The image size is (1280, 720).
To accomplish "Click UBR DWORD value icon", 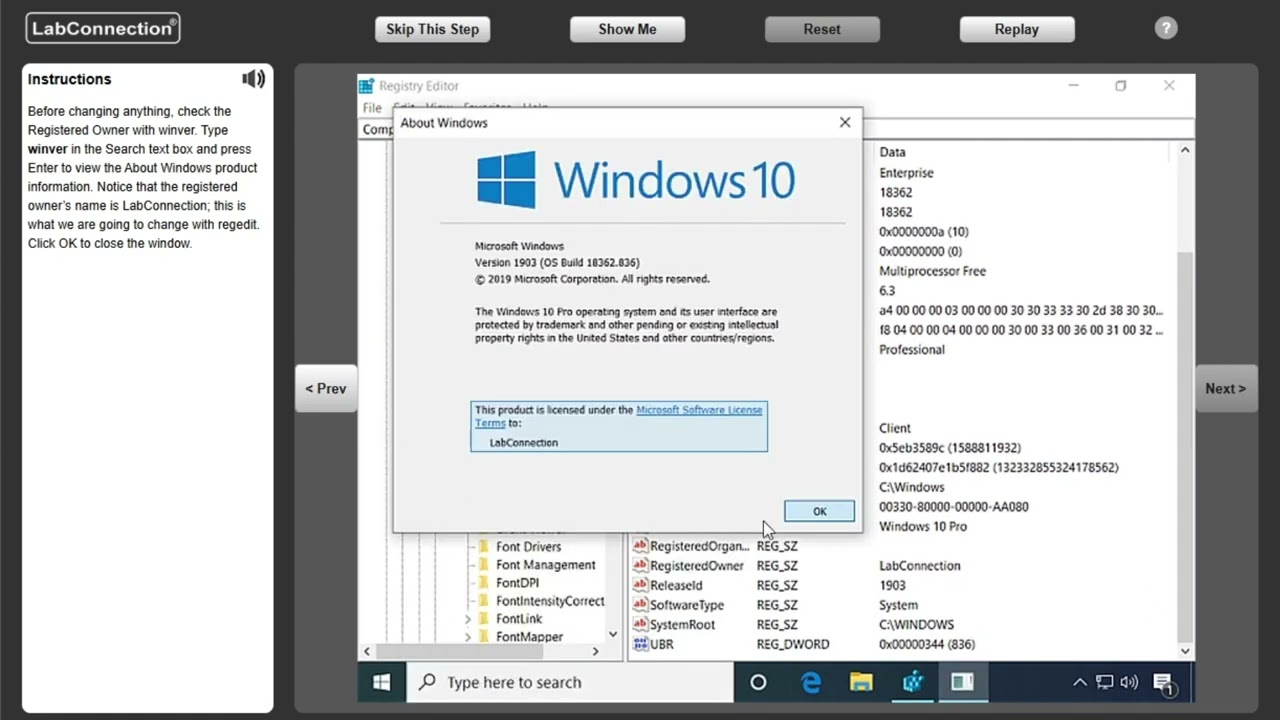I will (640, 644).
